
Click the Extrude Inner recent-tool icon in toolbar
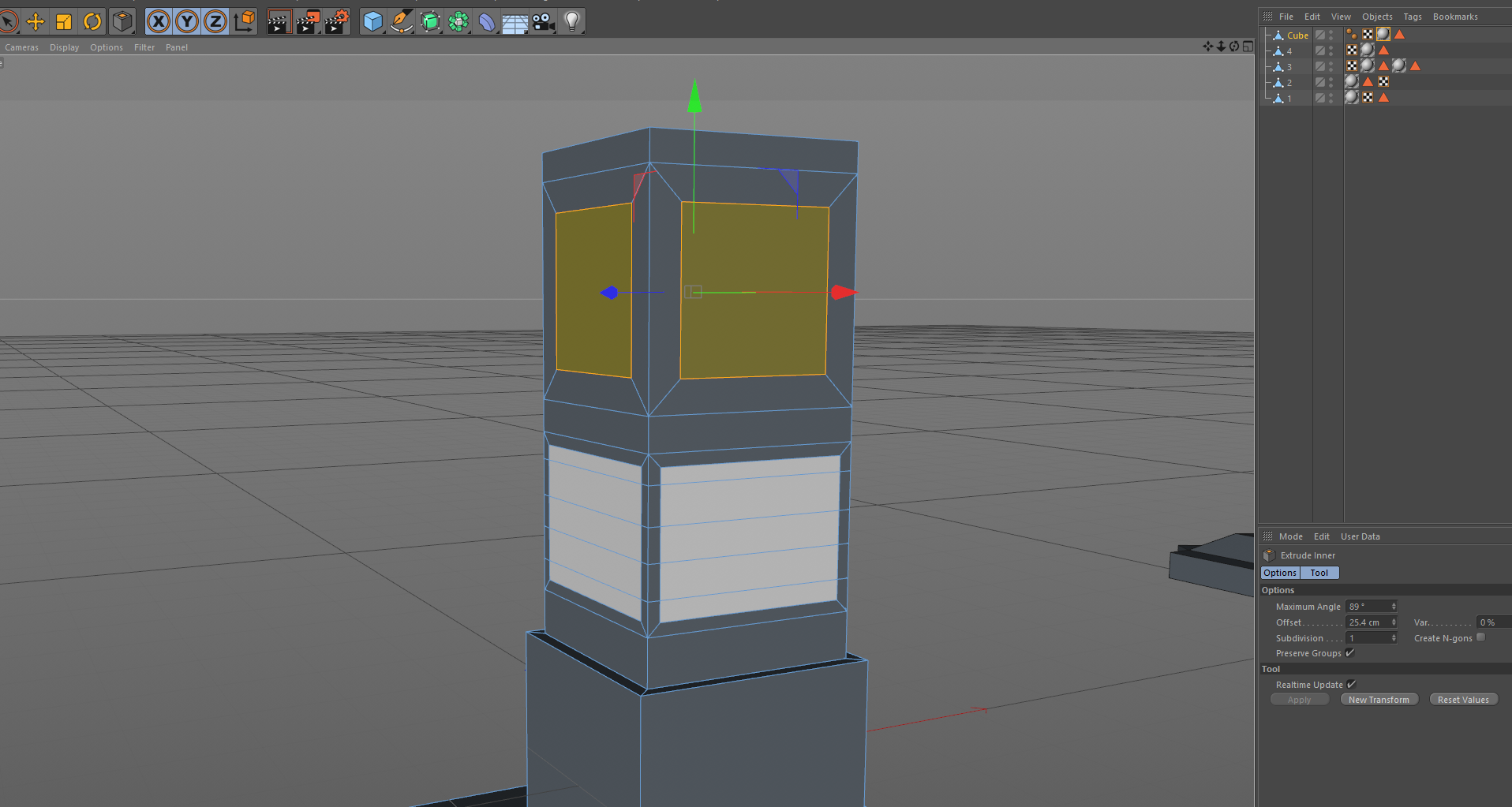pos(122,21)
